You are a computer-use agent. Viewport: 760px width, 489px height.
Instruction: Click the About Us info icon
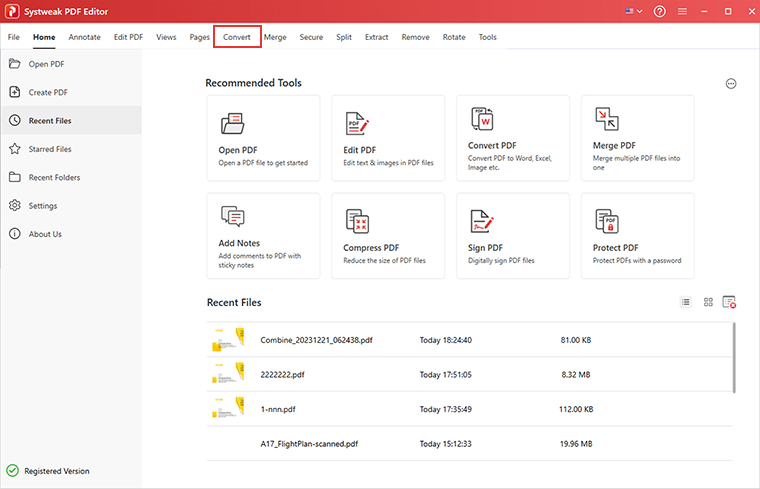click(15, 234)
